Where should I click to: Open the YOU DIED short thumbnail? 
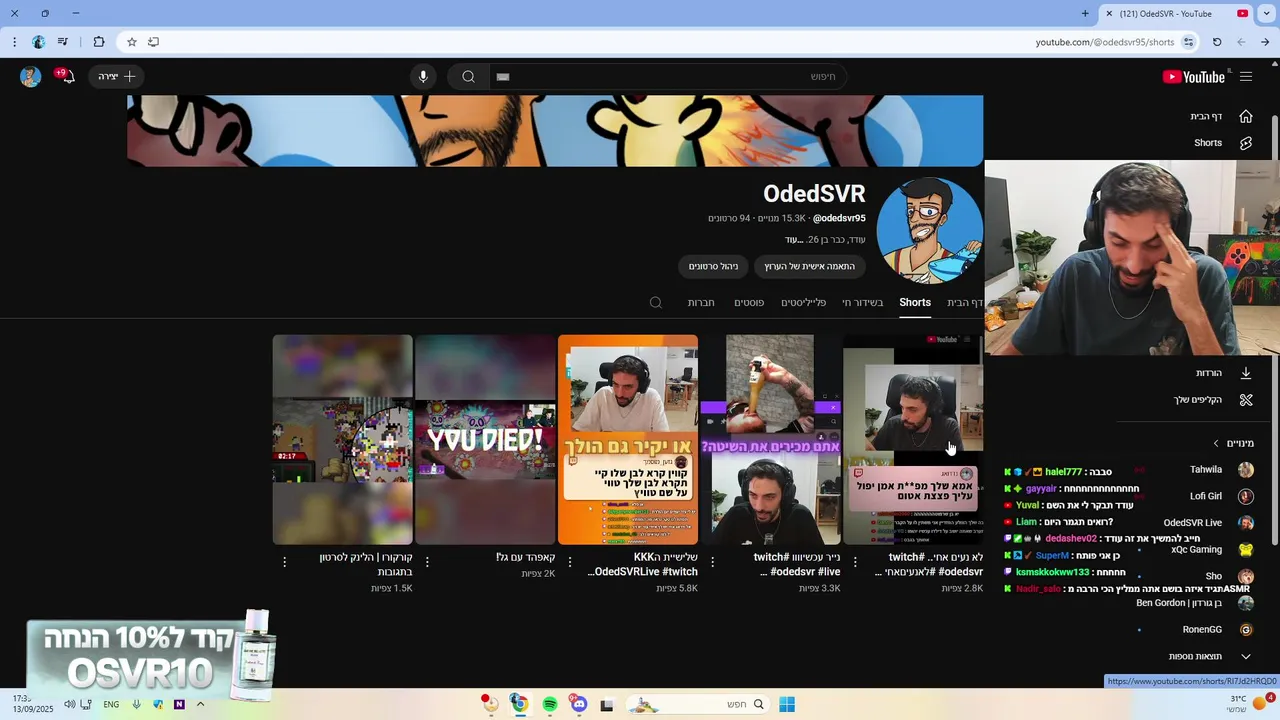485,440
